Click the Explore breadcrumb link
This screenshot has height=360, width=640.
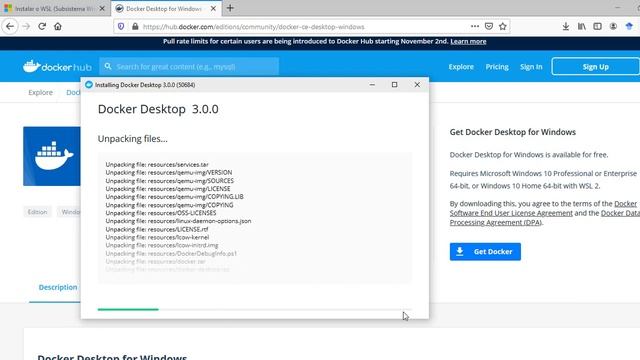40,92
